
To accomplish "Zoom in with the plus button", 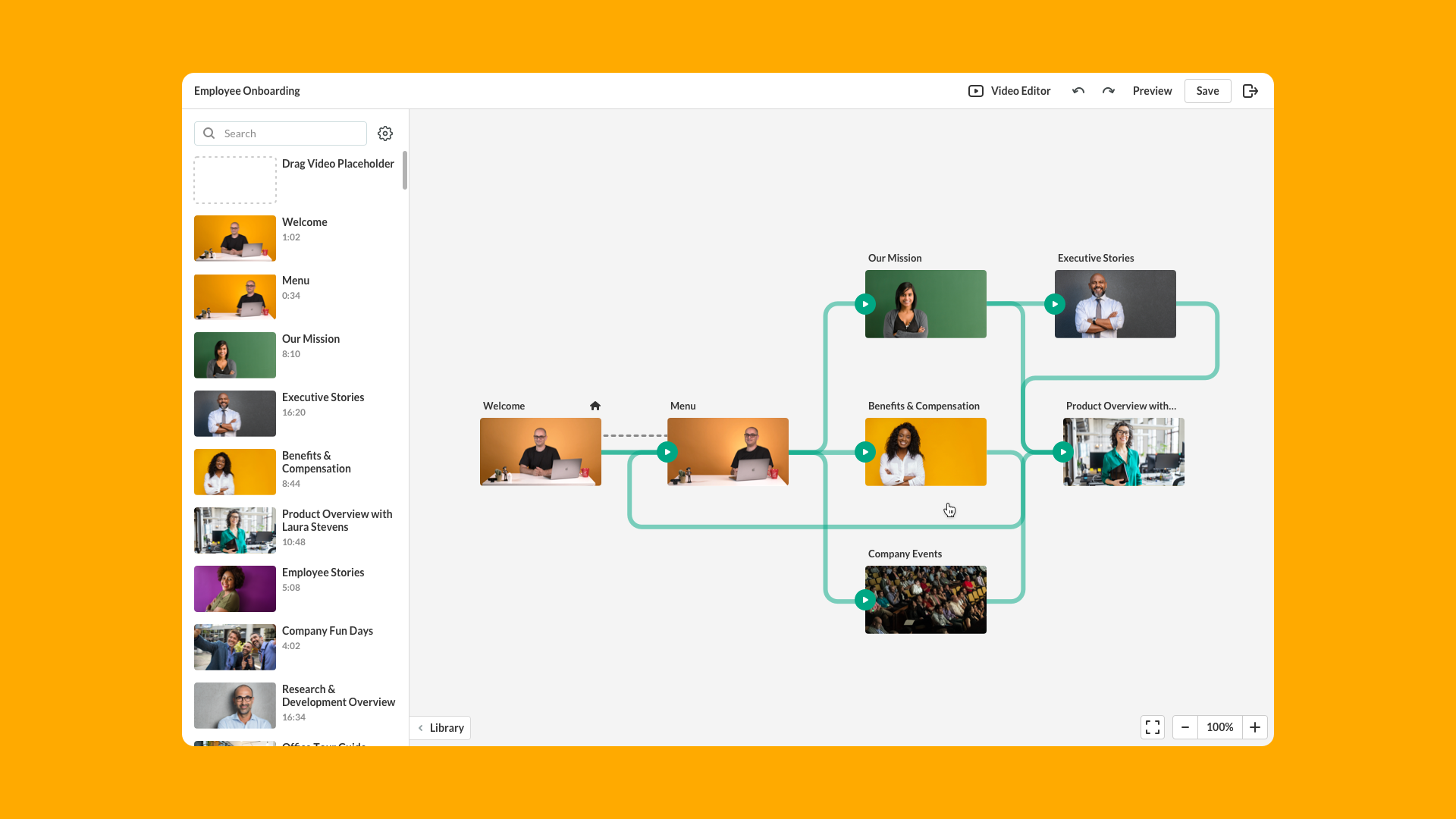I will (x=1255, y=727).
